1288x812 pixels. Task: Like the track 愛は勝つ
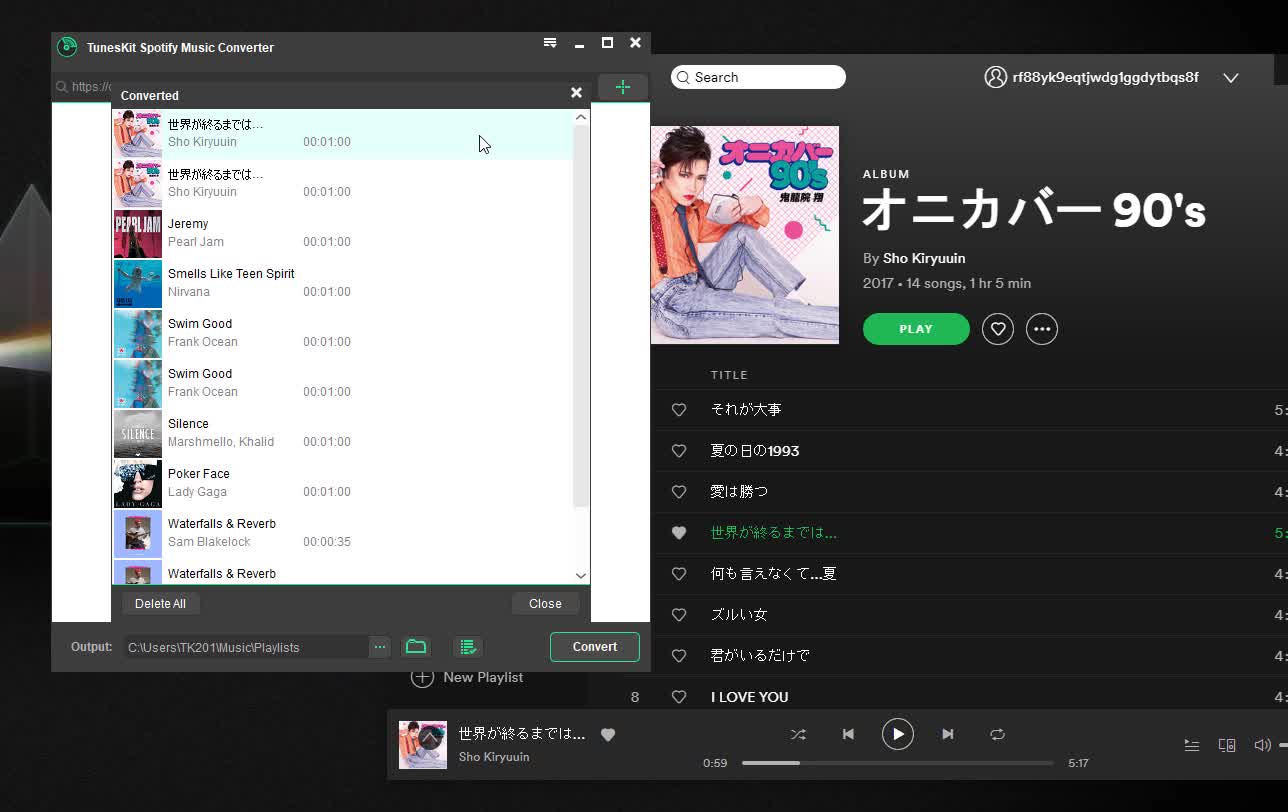click(679, 492)
